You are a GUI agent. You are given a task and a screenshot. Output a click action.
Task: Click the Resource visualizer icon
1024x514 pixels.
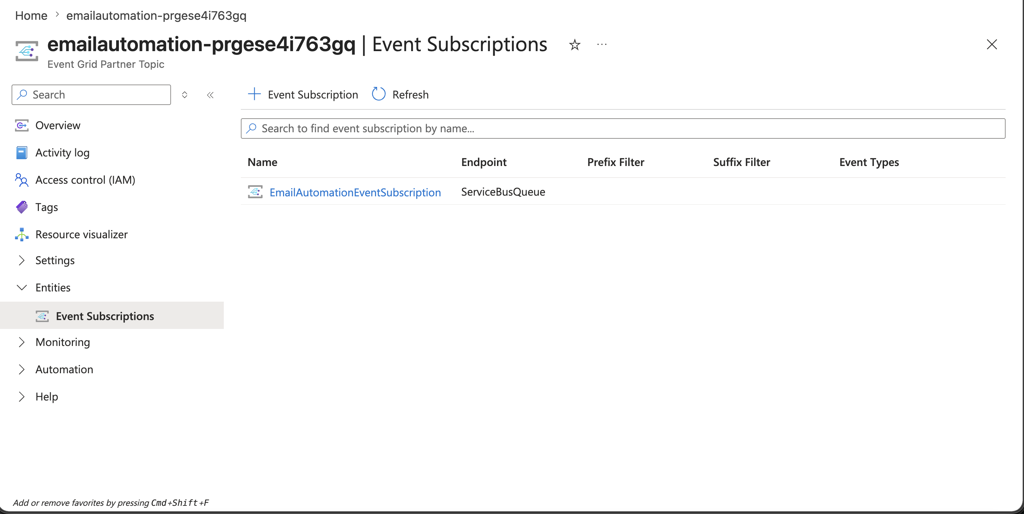click(x=22, y=234)
